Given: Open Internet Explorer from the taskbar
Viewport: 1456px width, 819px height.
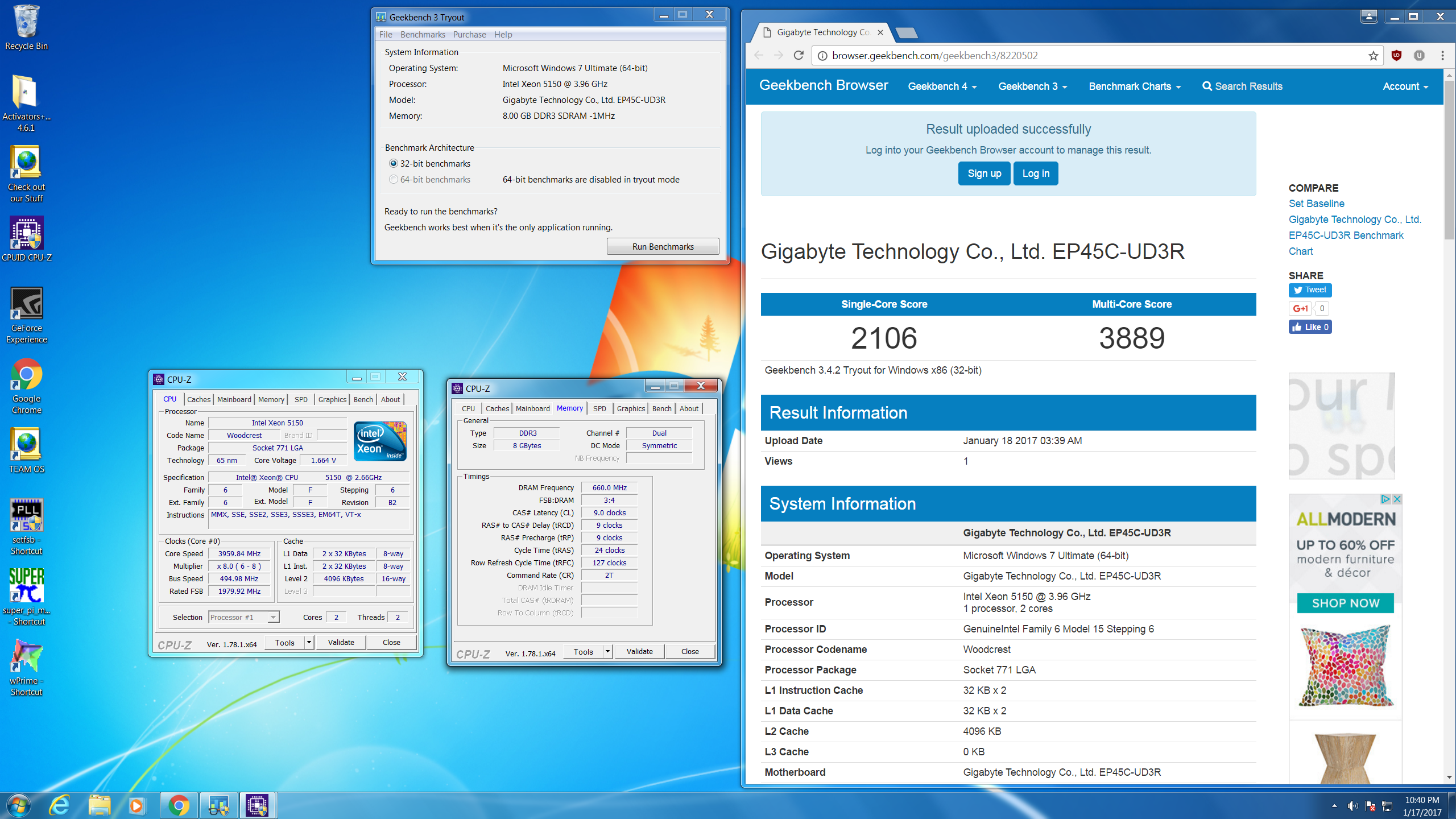Looking at the screenshot, I should click(59, 805).
